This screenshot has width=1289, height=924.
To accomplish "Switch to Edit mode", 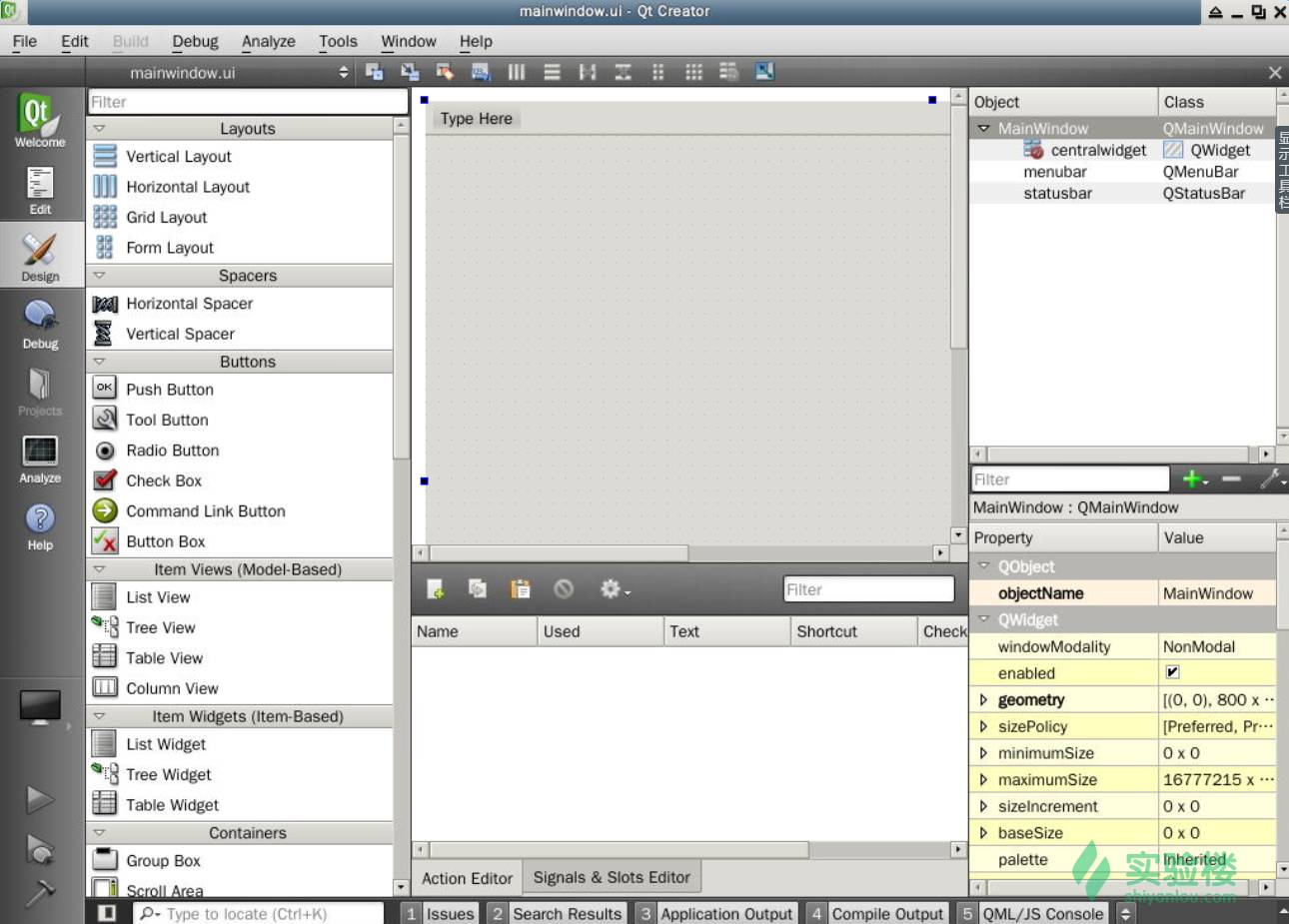I will point(40,190).
